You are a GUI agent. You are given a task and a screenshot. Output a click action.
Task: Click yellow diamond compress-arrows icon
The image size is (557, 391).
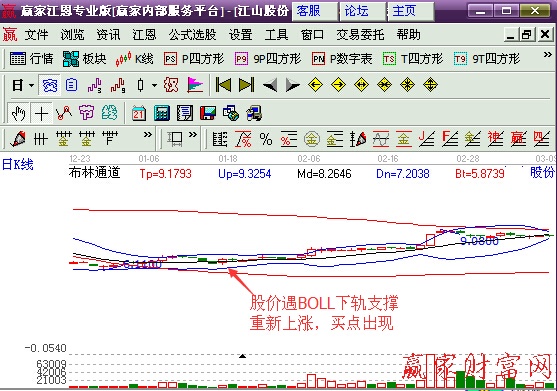(x=384, y=85)
